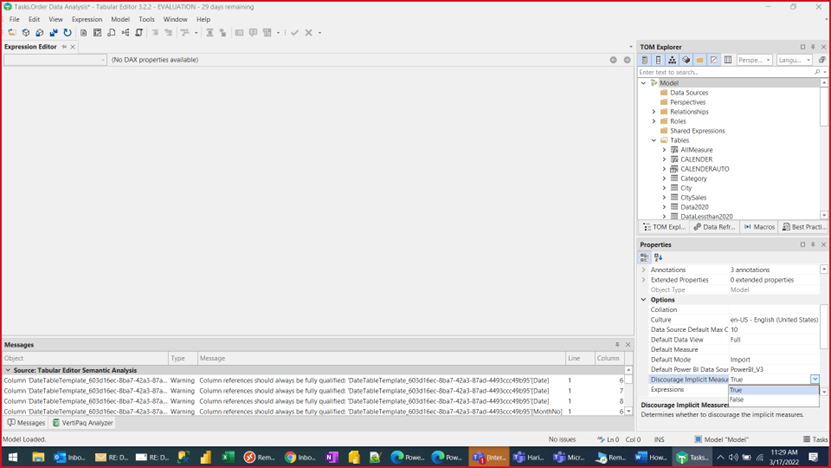
Task: Select the CitySales table
Action: tap(693, 198)
